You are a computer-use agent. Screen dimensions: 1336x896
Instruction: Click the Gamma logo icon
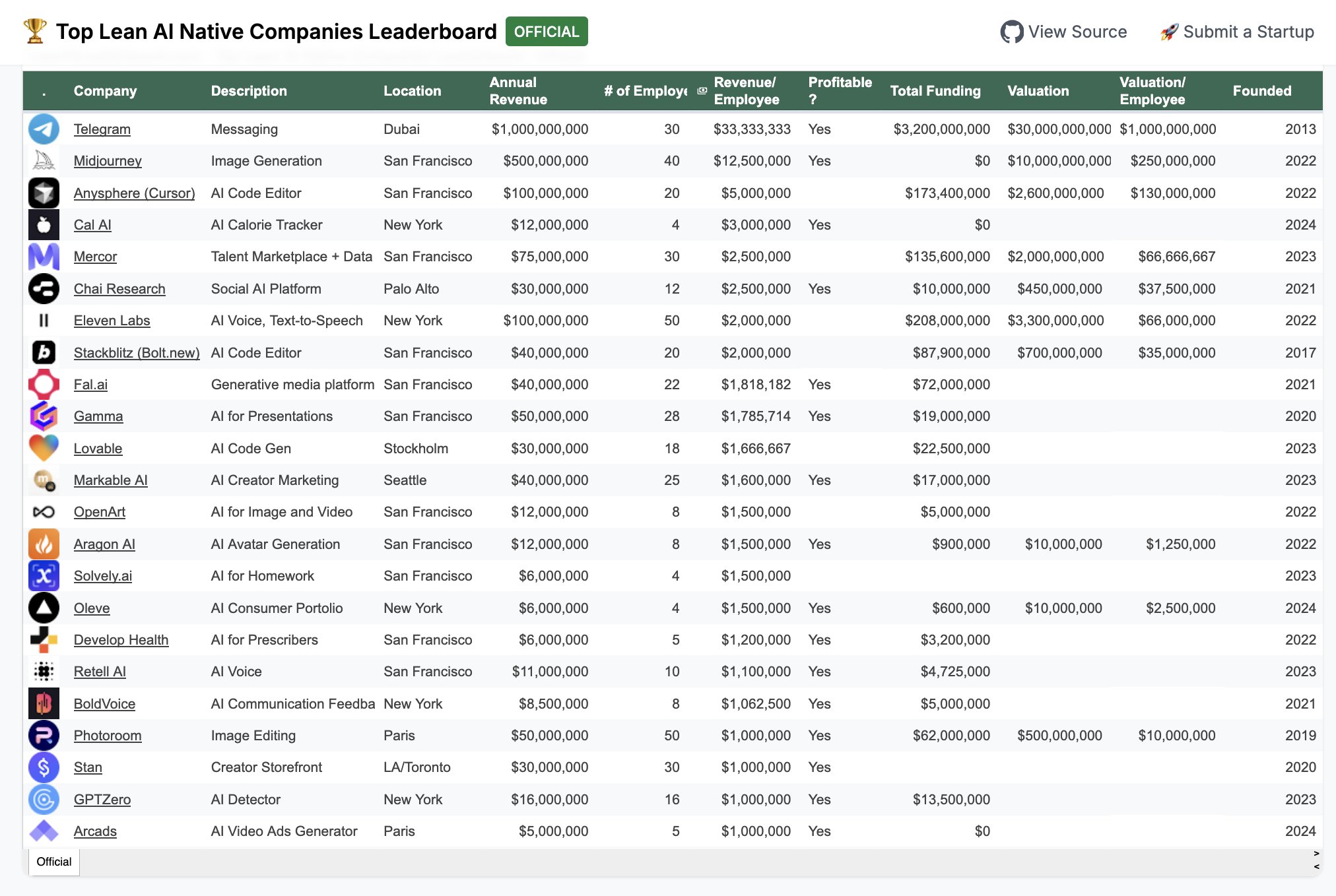click(44, 416)
